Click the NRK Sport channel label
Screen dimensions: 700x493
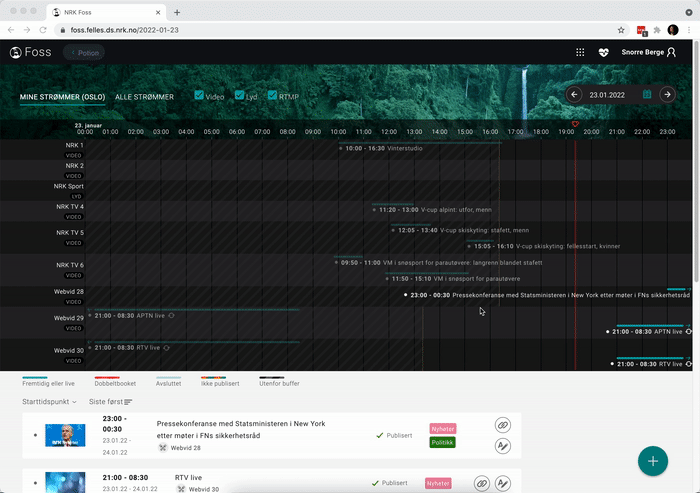pos(68,186)
